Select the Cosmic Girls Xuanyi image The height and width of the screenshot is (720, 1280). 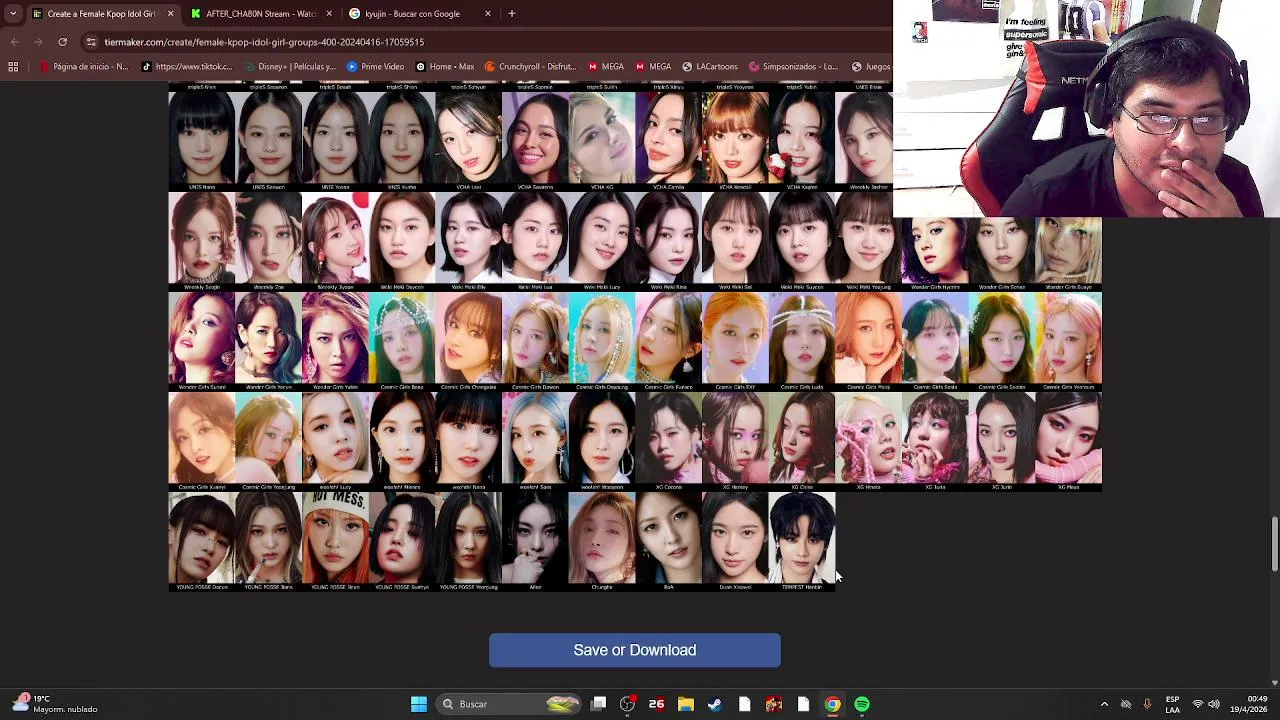(x=202, y=441)
